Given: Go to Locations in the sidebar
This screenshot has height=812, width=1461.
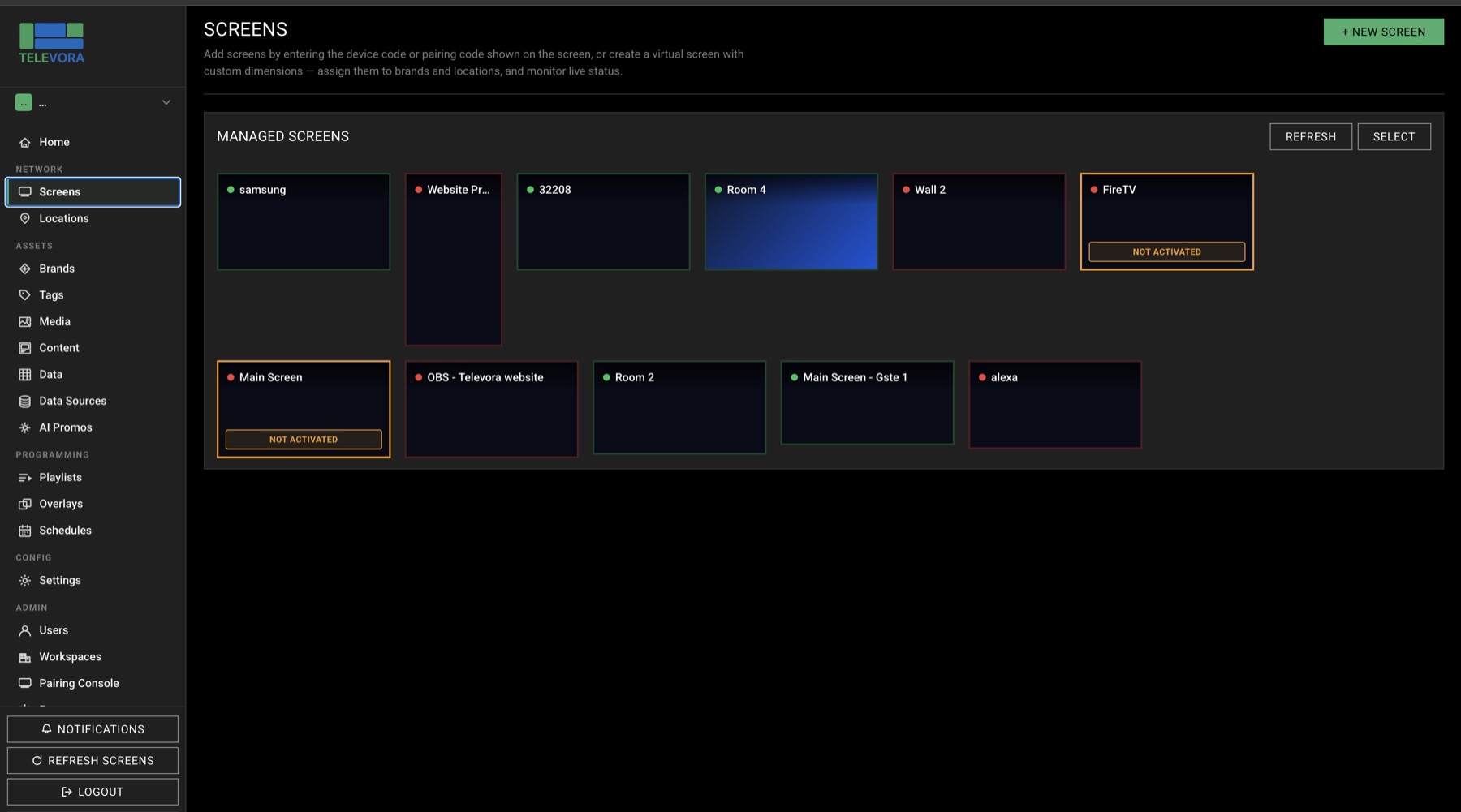Looking at the screenshot, I should [x=93, y=218].
